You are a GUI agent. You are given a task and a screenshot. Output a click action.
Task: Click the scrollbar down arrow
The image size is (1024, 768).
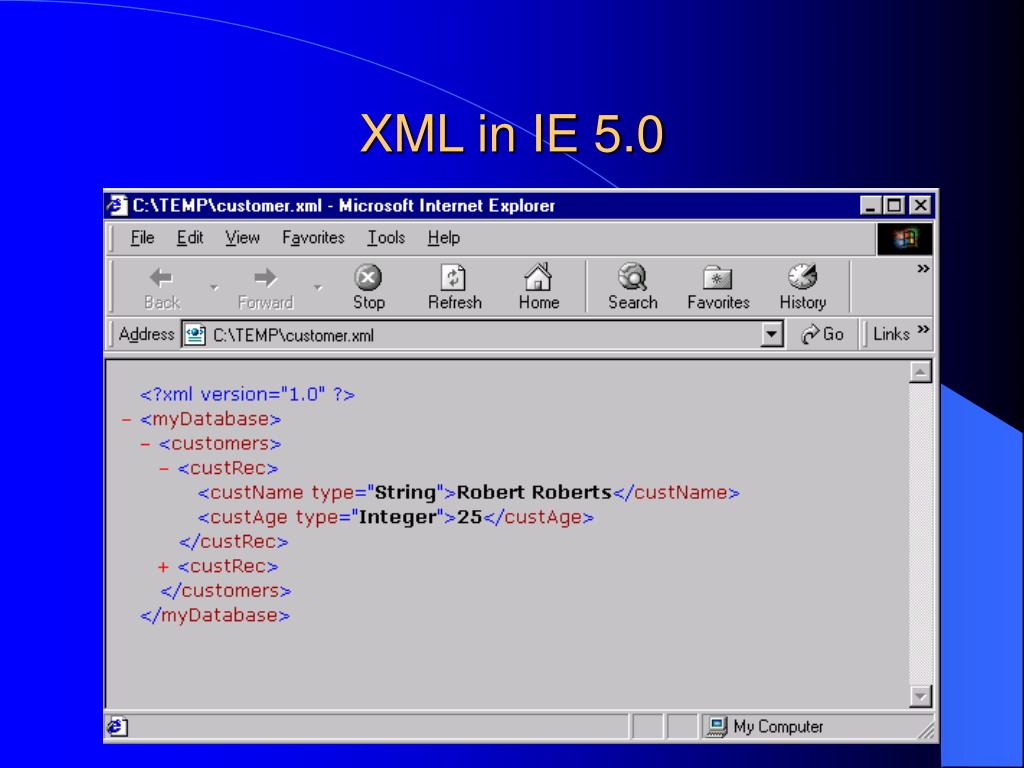pyautogui.click(x=920, y=696)
